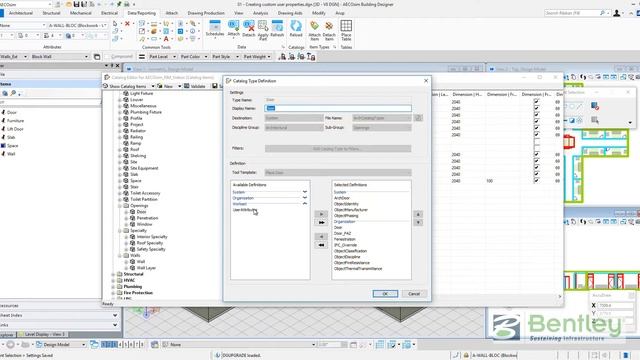
Task: Open the Drawing Production ribbon tab
Action: point(206,13)
